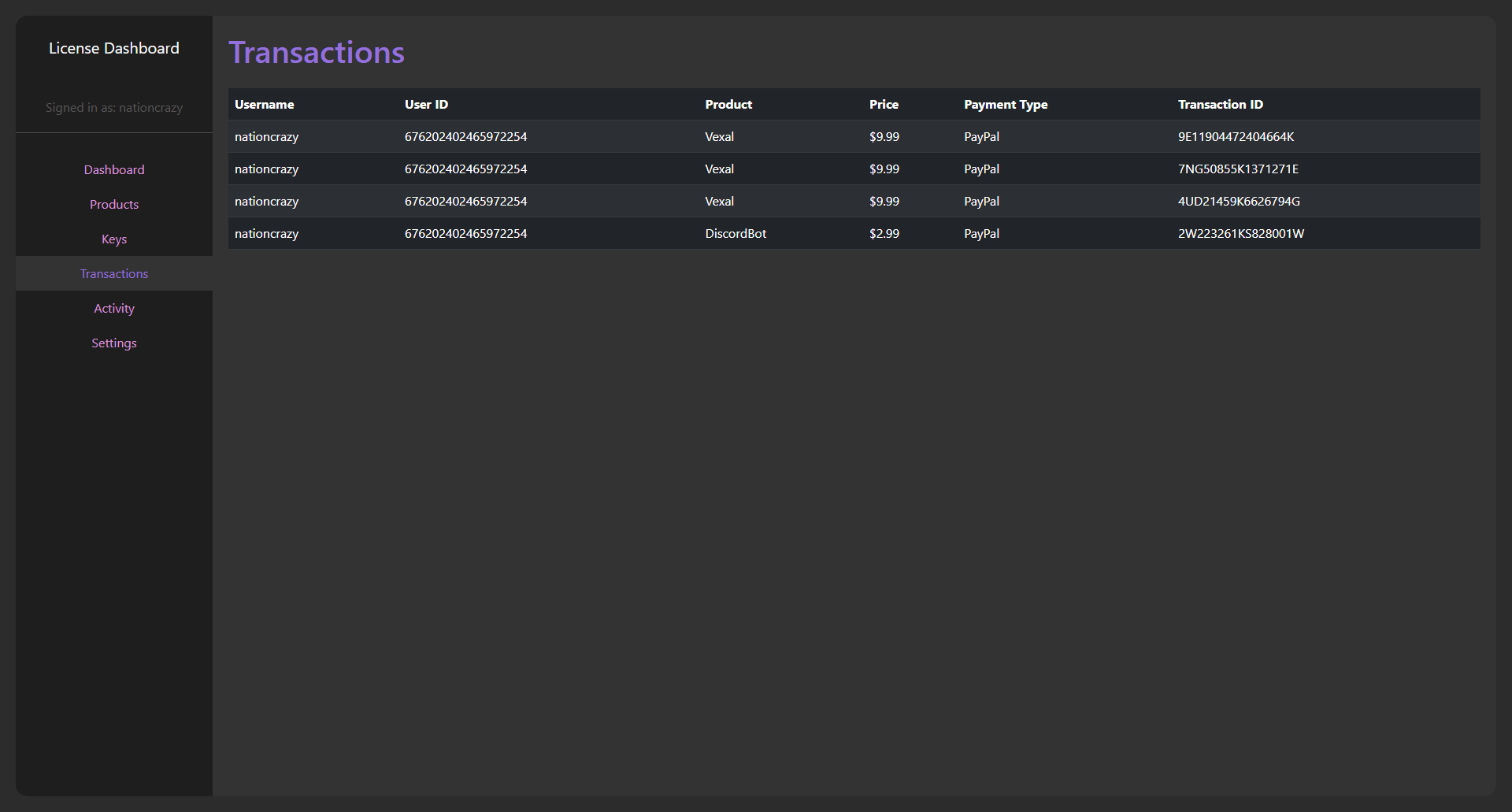Select transaction ID 7NG50855K1371271E
This screenshot has height=812, width=1512.
pyautogui.click(x=1238, y=169)
